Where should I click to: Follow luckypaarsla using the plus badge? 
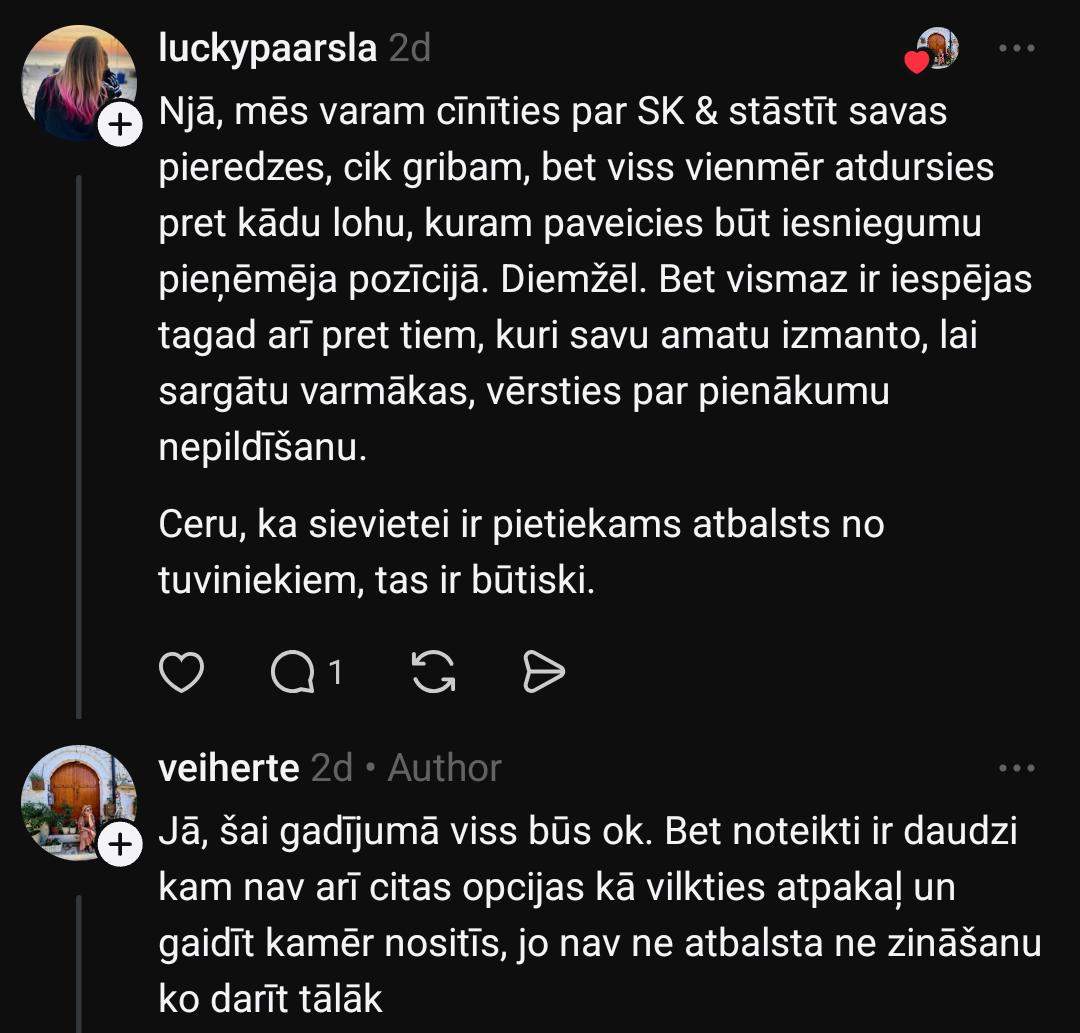pyautogui.click(x=120, y=126)
